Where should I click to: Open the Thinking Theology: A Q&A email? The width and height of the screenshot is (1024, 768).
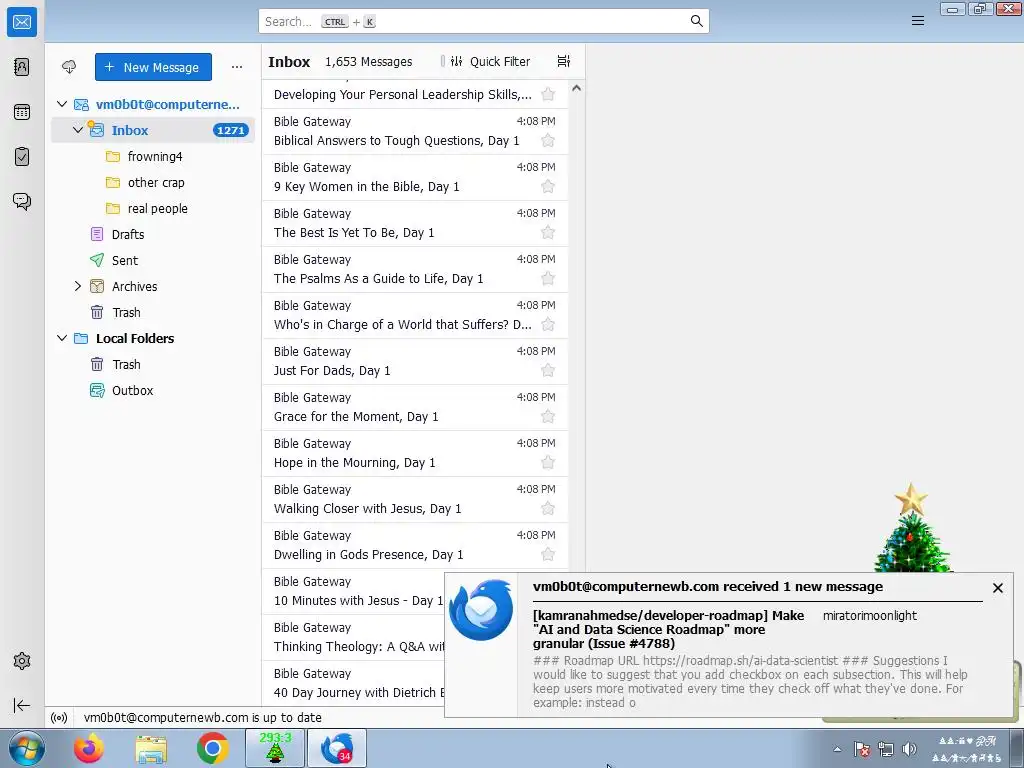[x=353, y=637]
